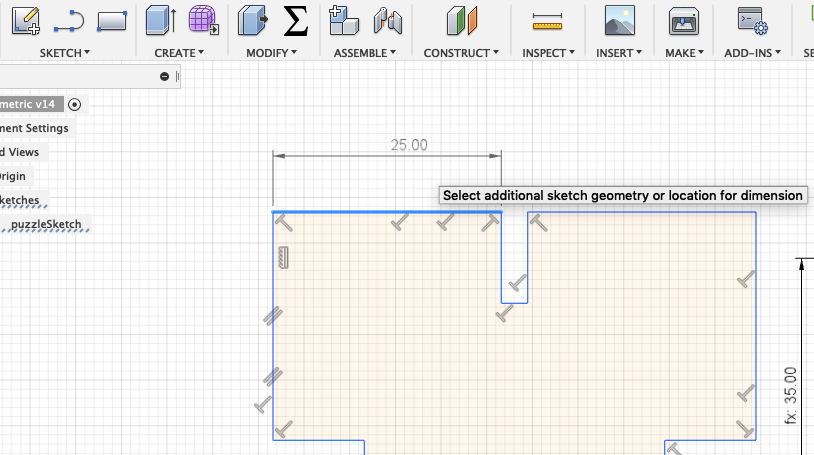
Task: Open Change Parameters sigma icon
Action: click(295, 21)
